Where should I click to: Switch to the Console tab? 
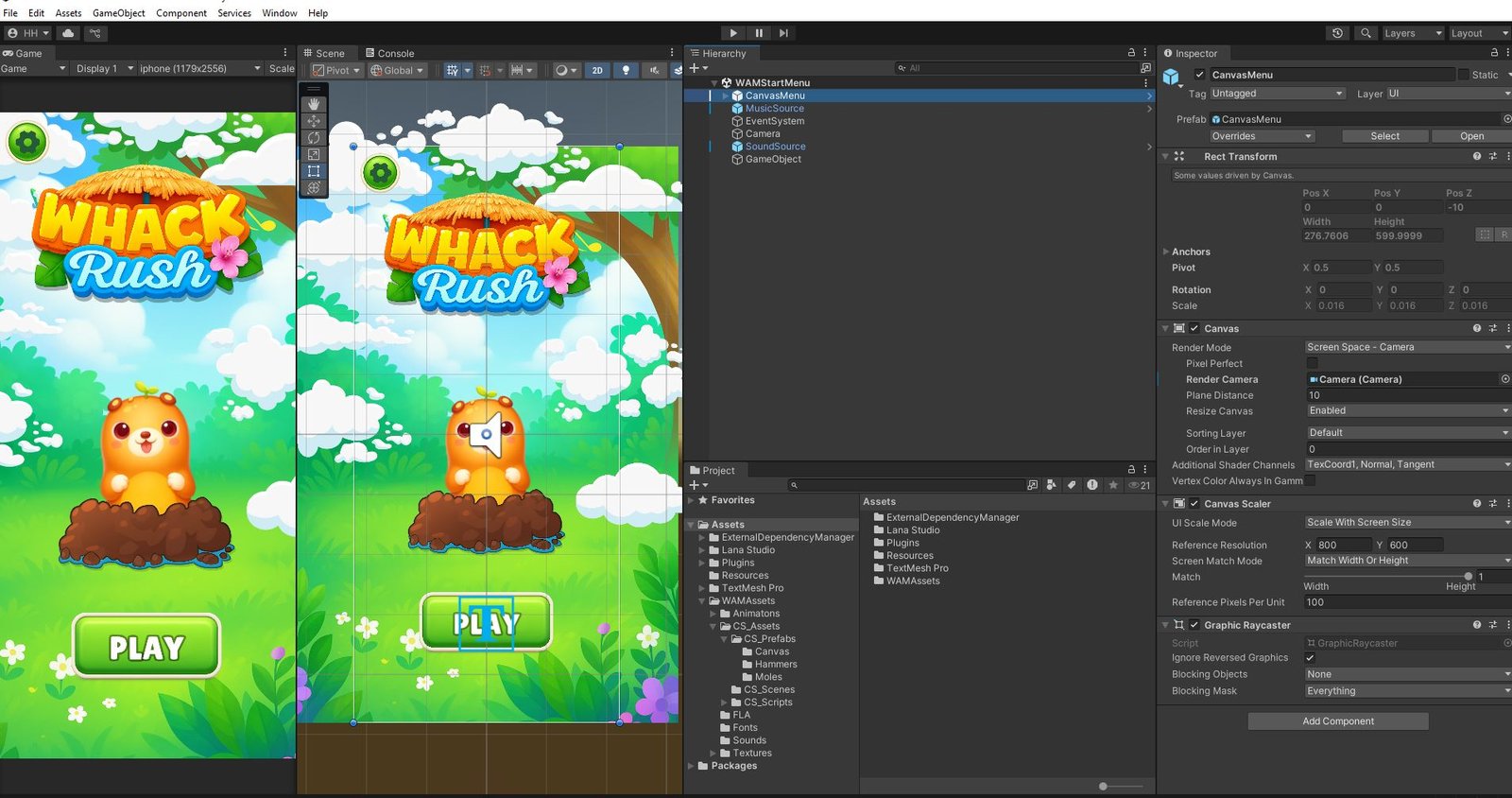coord(389,53)
